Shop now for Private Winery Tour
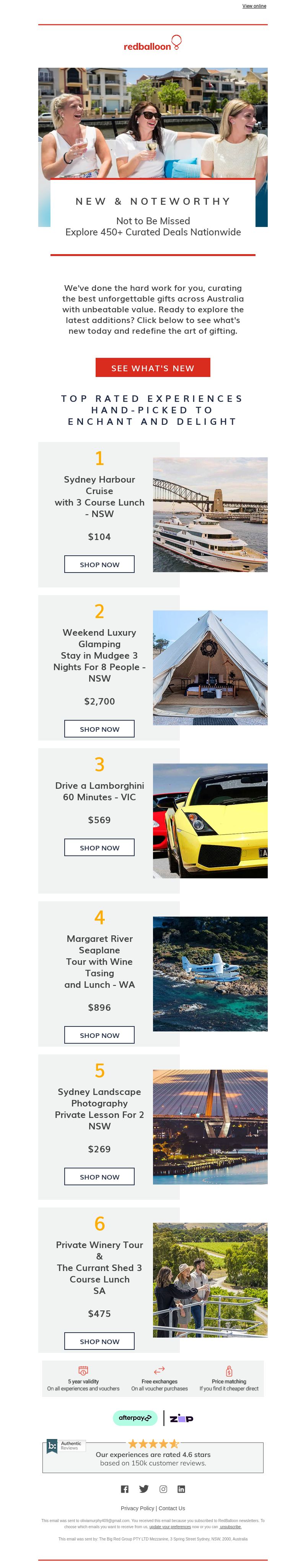Viewport: 306px width, 1568px height. 100,1341
